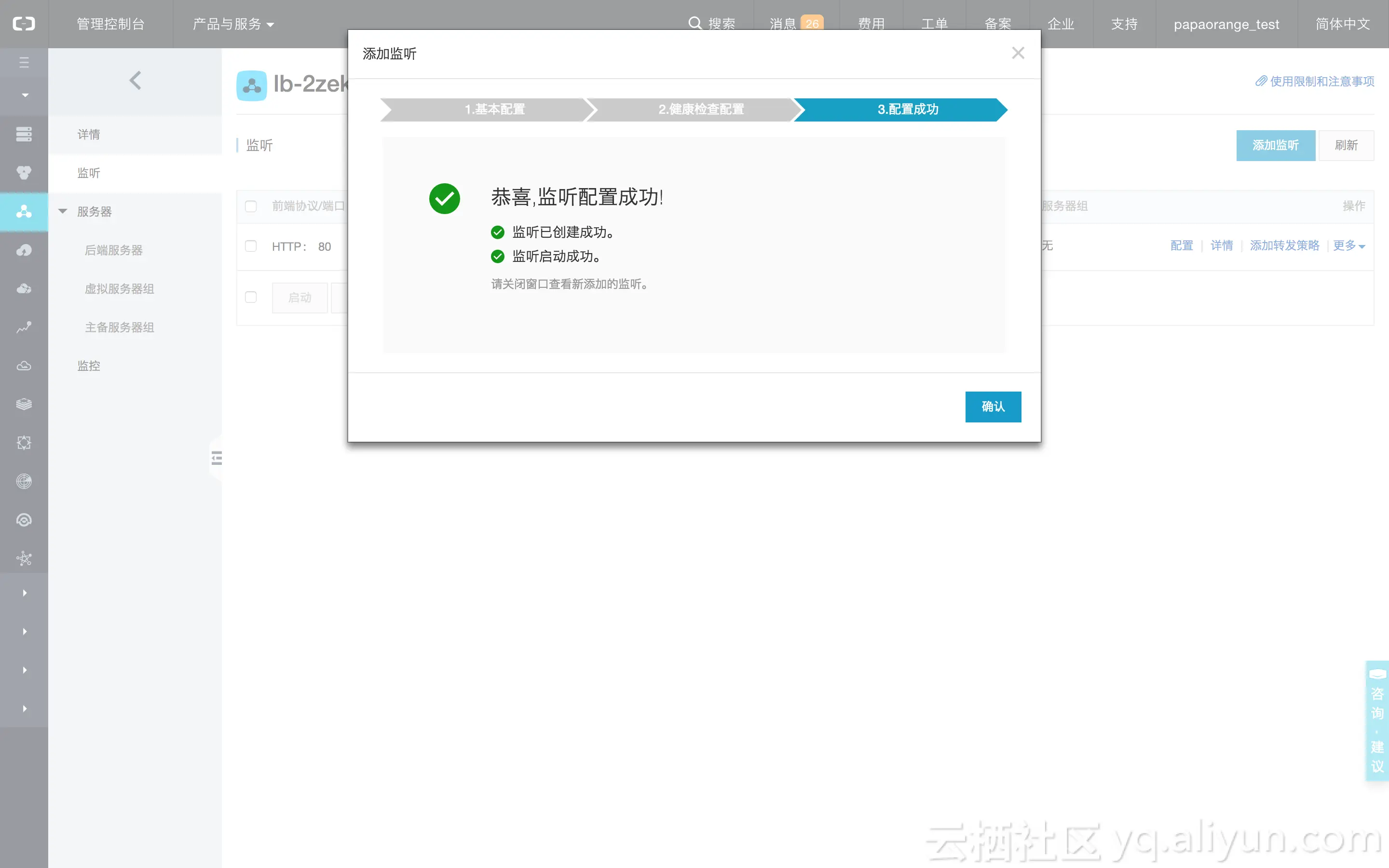Select the server instances icon in left sidebar
The image size is (1389, 868).
(24, 134)
